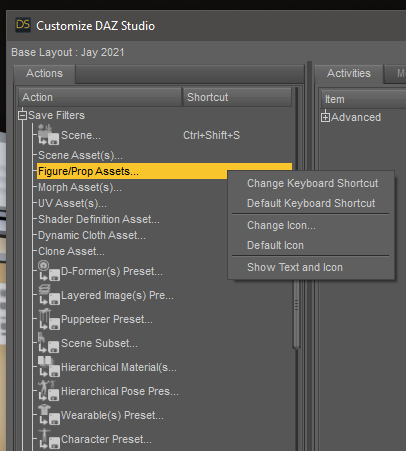406x451 pixels.
Task: Click the DAZ Studio DS logo icon
Action: point(23,25)
